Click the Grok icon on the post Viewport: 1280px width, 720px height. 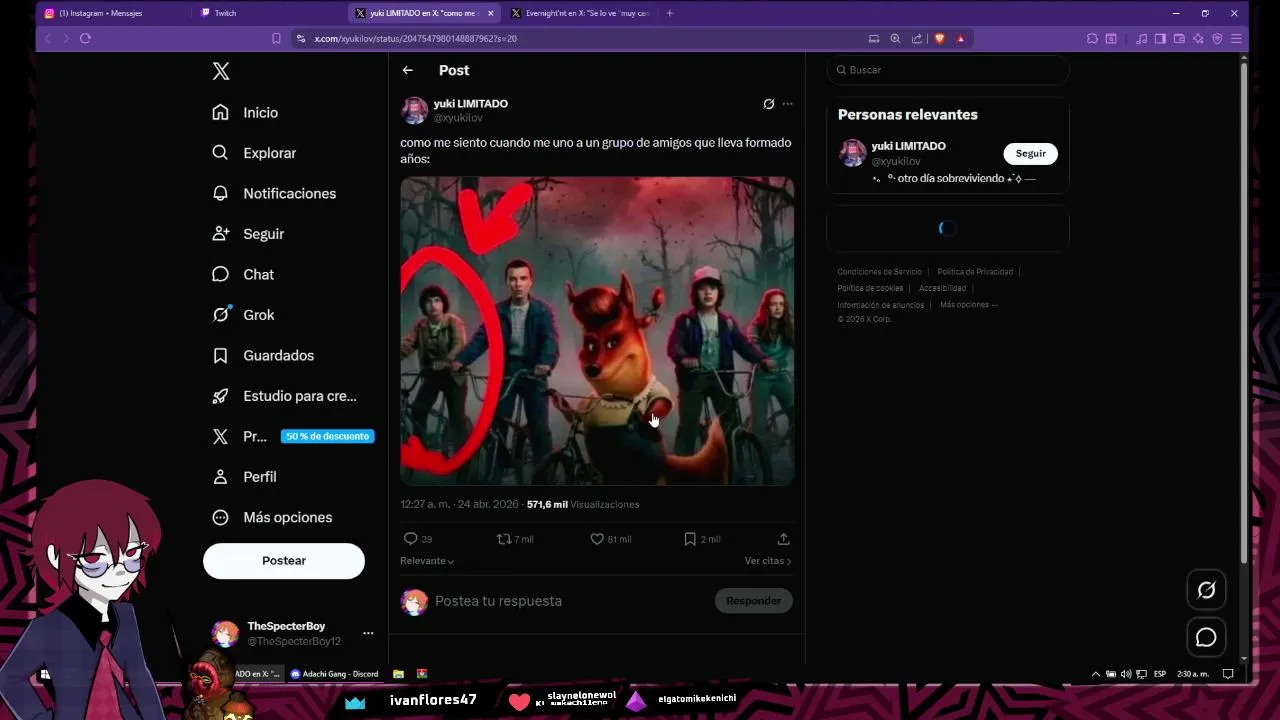[768, 104]
